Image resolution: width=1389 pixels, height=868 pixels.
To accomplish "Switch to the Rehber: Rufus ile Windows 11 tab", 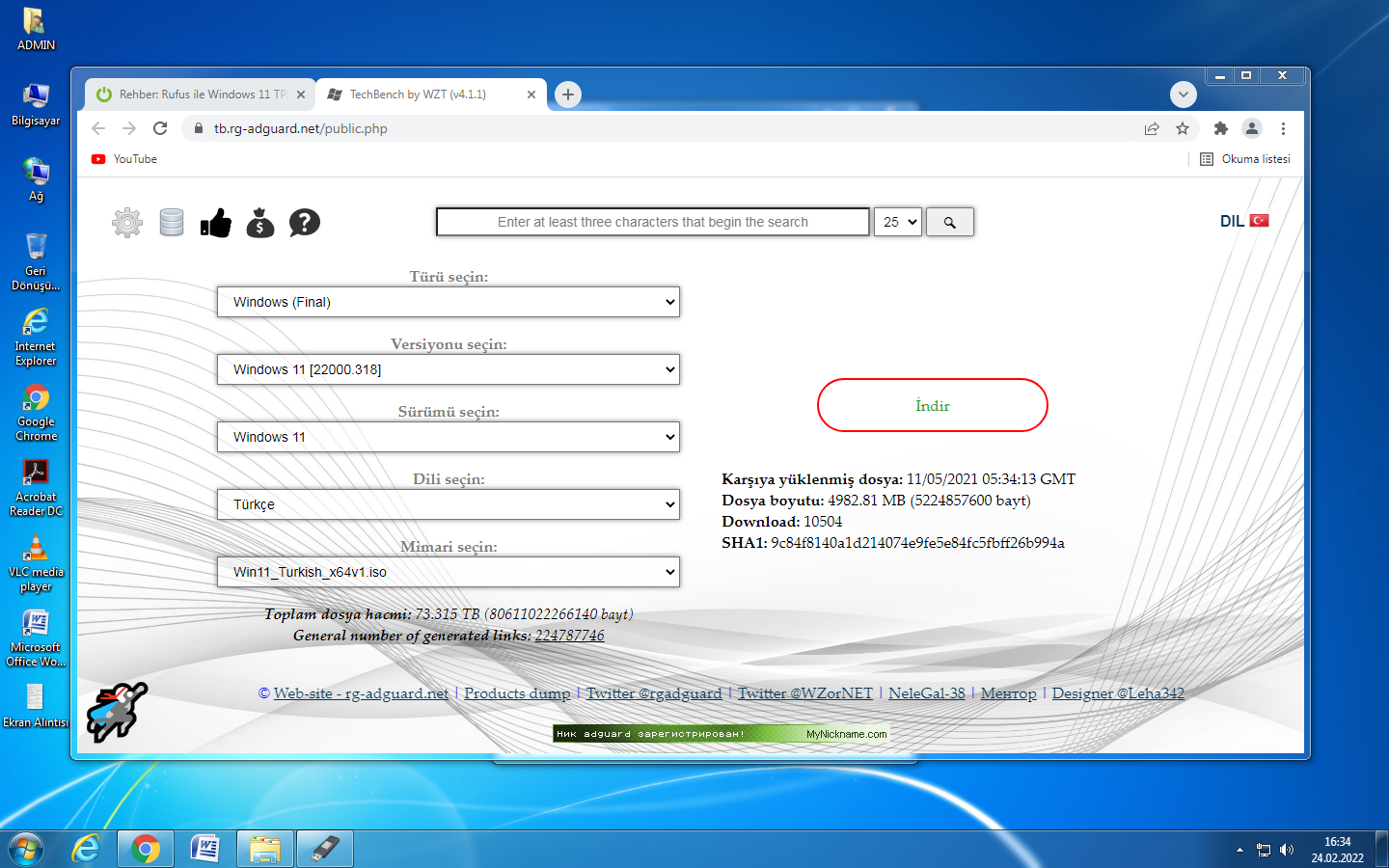I will 201,95.
